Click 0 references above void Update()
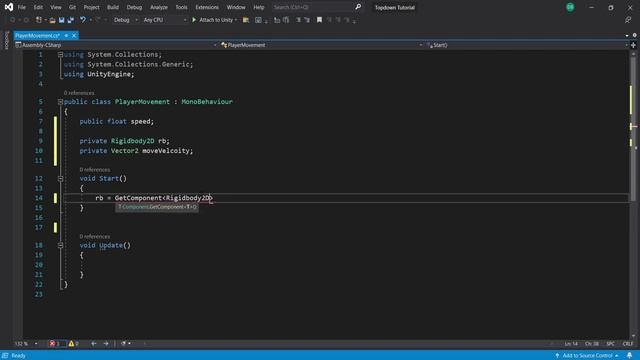The image size is (640, 360). click(x=95, y=236)
